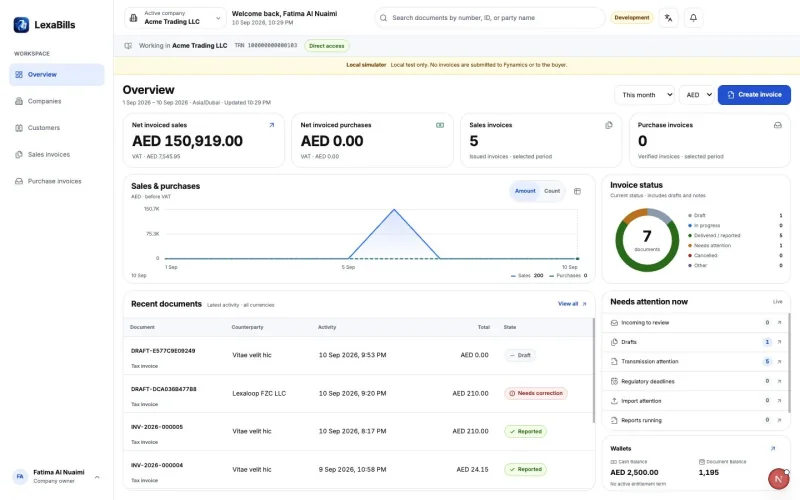The height and width of the screenshot is (500, 800).
Task: Go to Overview in the sidebar
Action: click(57, 74)
